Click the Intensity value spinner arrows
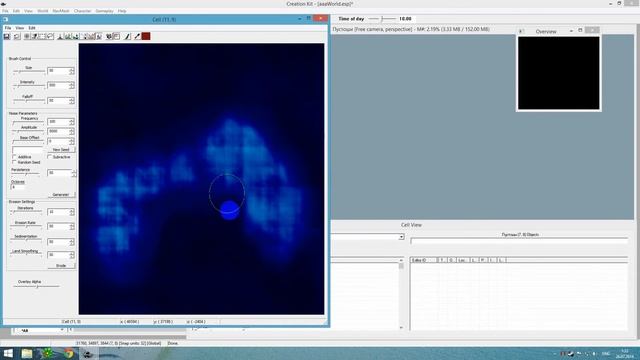Image resolution: width=640 pixels, height=360 pixels. tap(72, 85)
